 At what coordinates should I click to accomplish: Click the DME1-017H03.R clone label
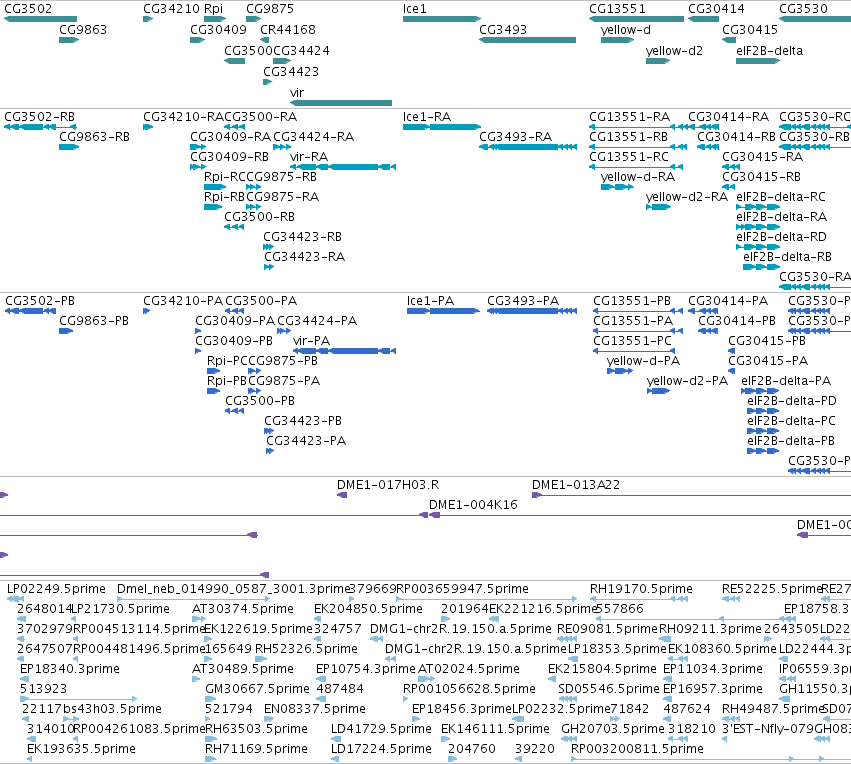(x=388, y=485)
